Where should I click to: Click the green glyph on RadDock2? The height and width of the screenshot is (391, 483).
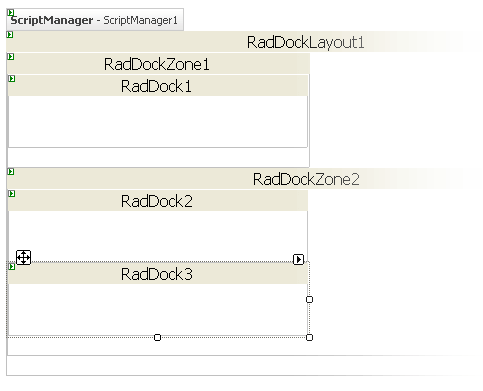pyautogui.click(x=12, y=194)
